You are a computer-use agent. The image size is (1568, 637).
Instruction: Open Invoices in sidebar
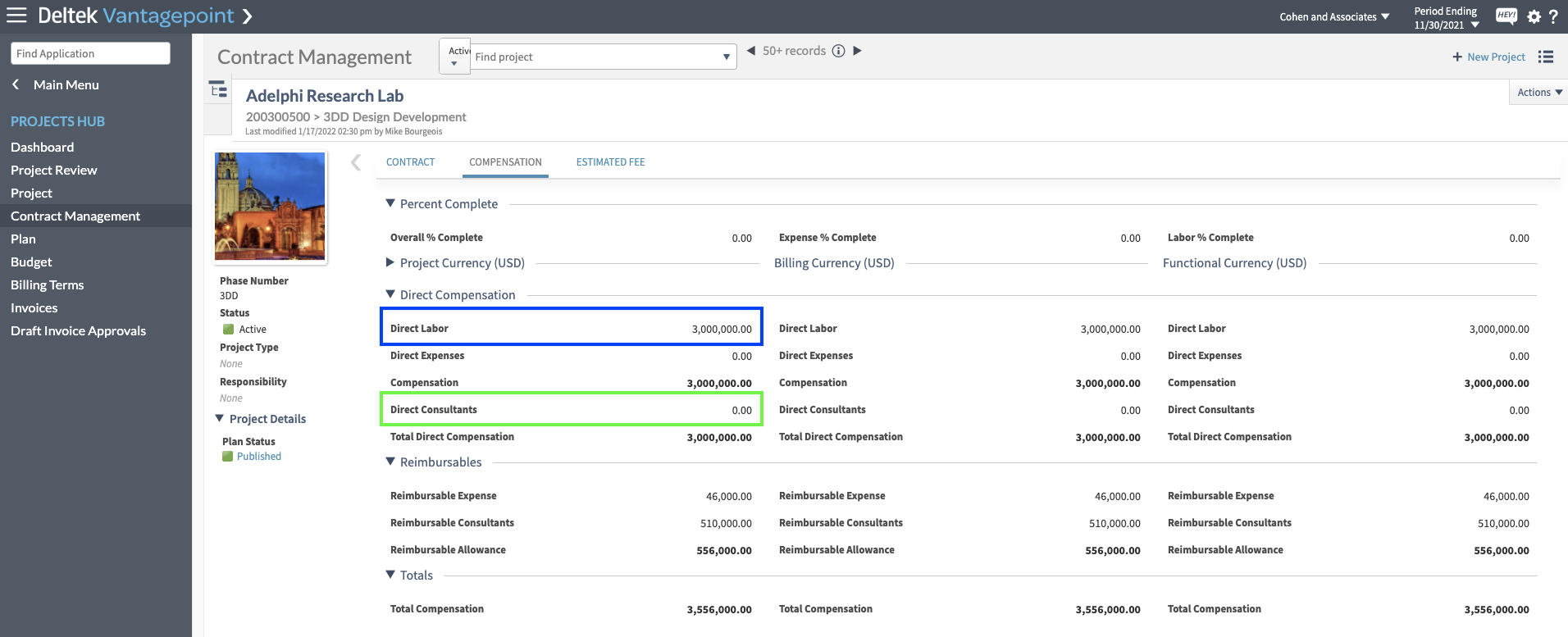coord(34,307)
